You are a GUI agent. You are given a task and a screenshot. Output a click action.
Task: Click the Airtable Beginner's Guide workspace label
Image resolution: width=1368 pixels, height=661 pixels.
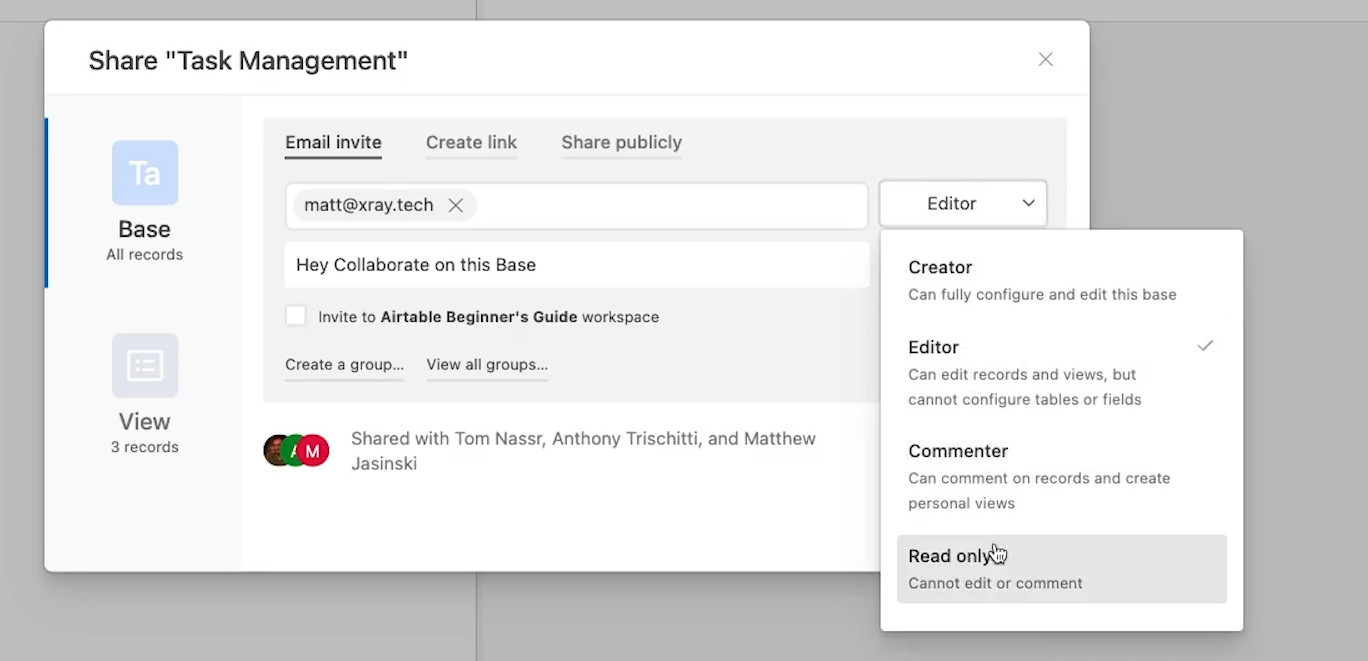(479, 317)
